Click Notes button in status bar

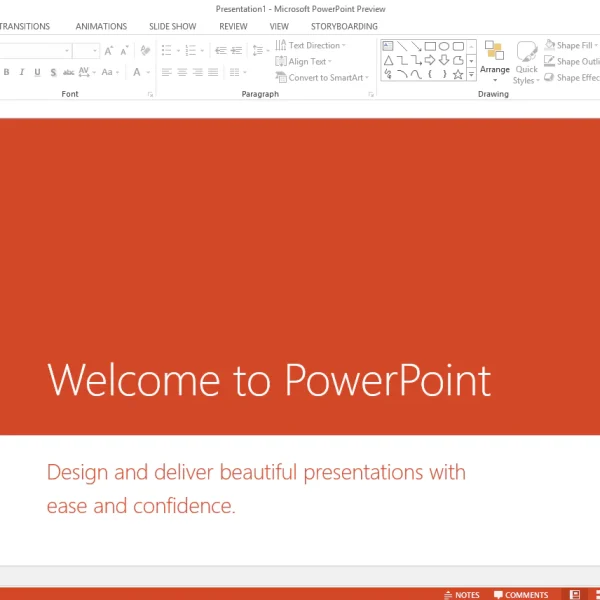pos(461,595)
